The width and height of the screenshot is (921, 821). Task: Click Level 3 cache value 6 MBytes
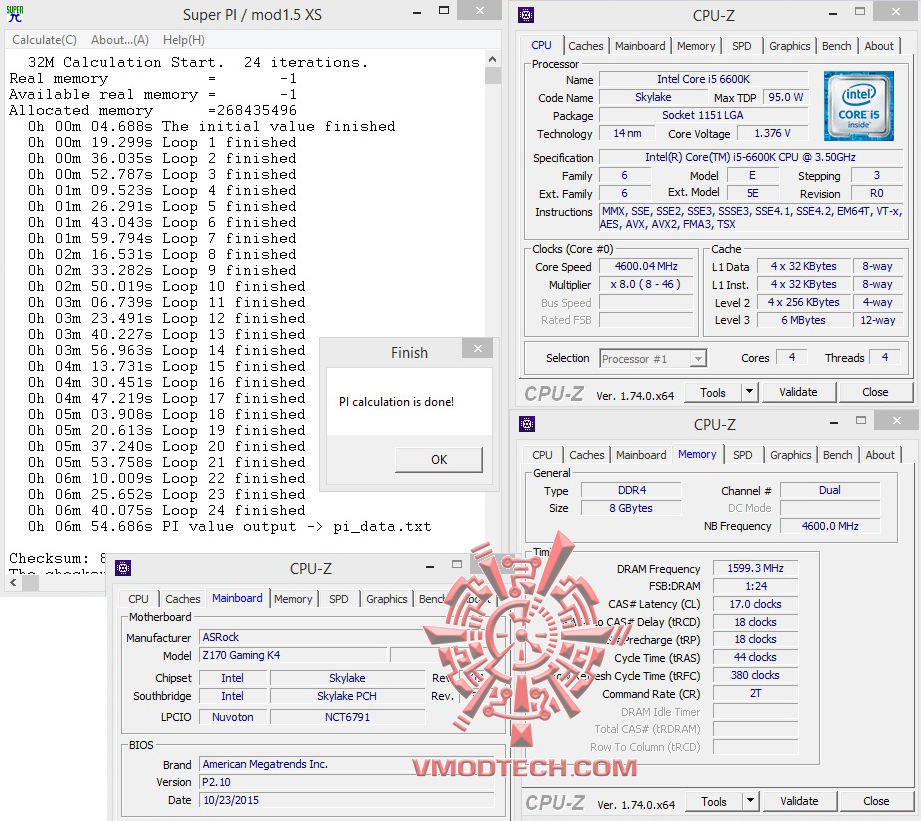coord(804,321)
